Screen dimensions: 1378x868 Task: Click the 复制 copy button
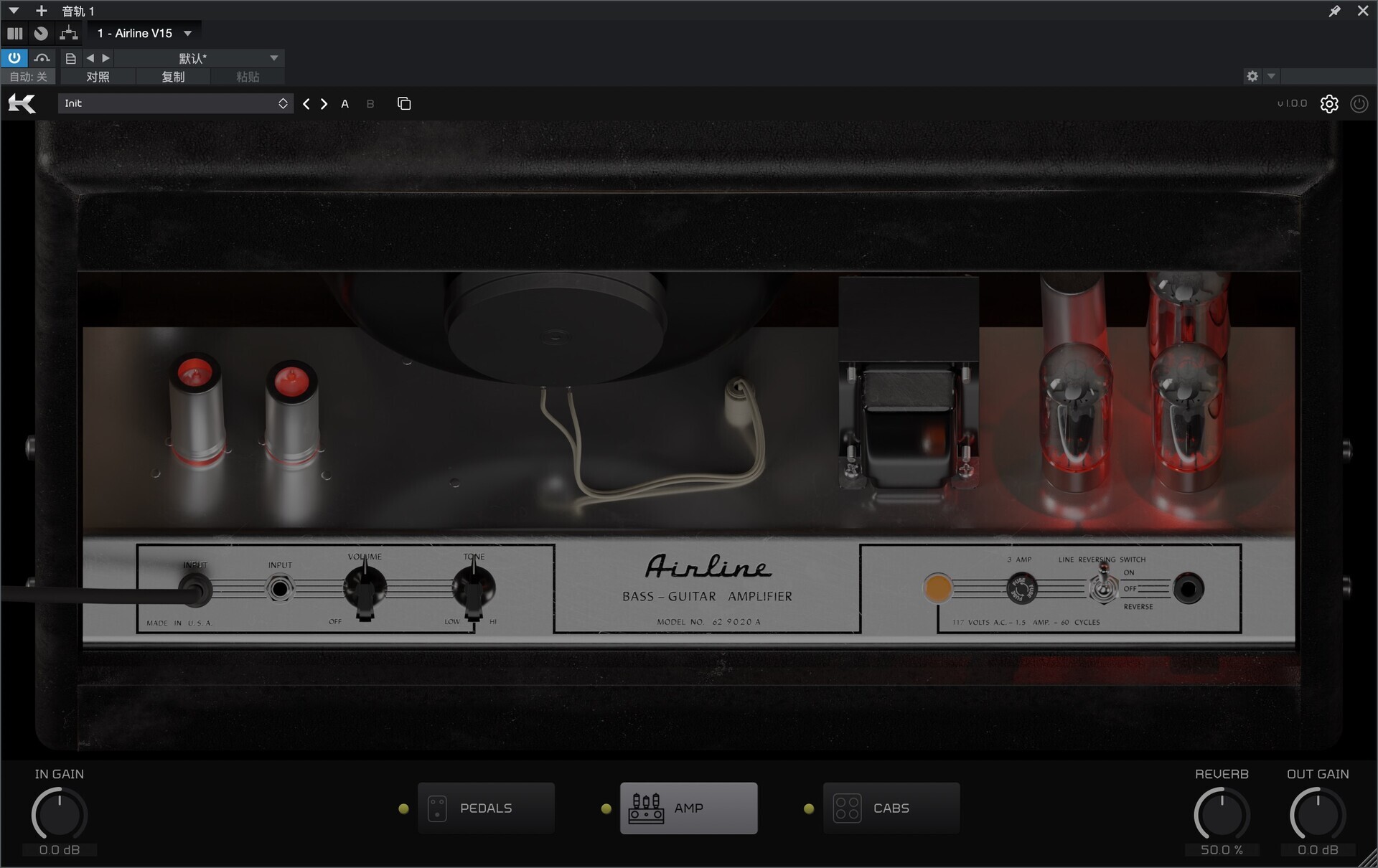(173, 77)
